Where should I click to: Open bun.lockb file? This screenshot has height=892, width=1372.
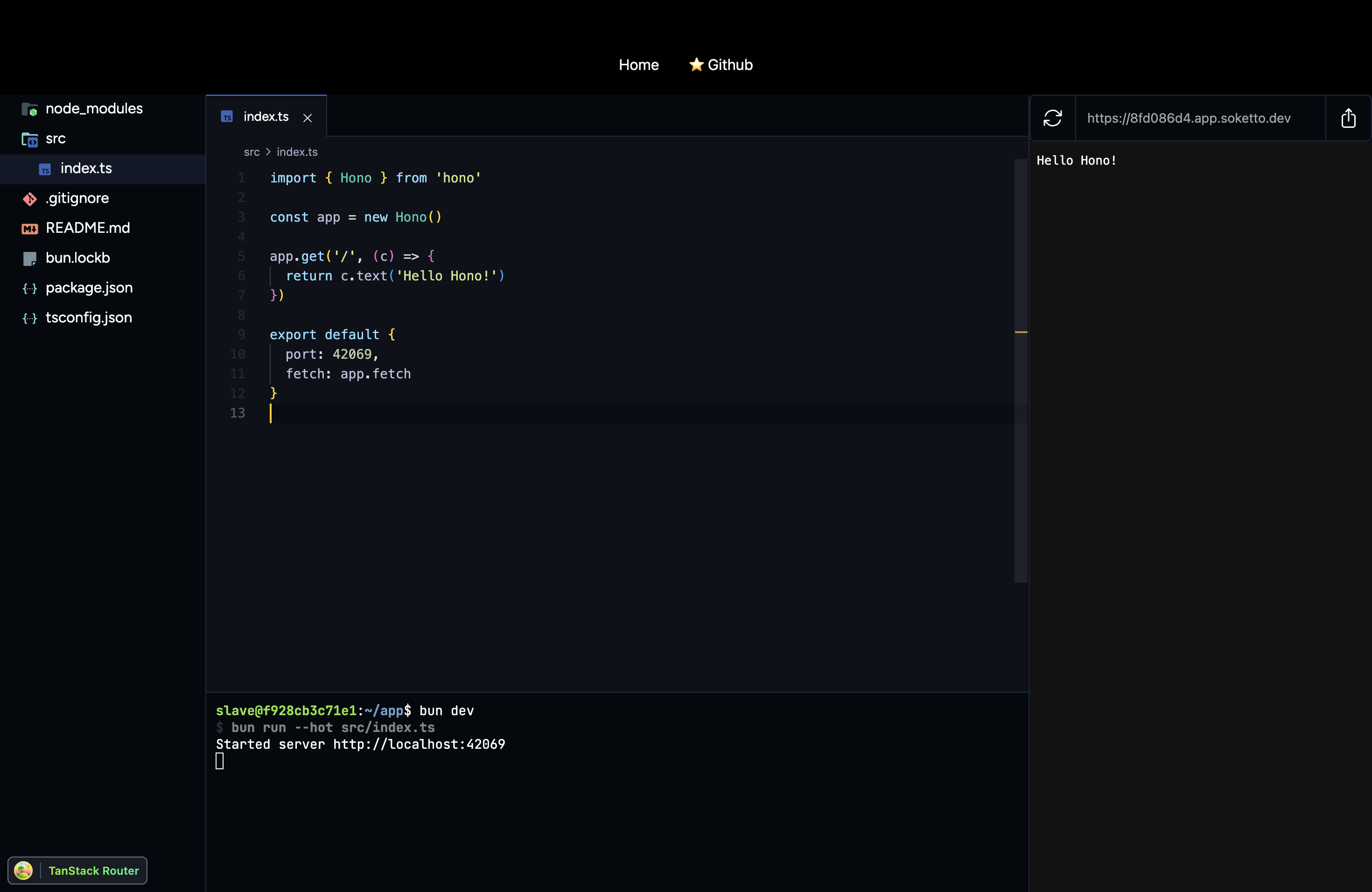(103, 259)
